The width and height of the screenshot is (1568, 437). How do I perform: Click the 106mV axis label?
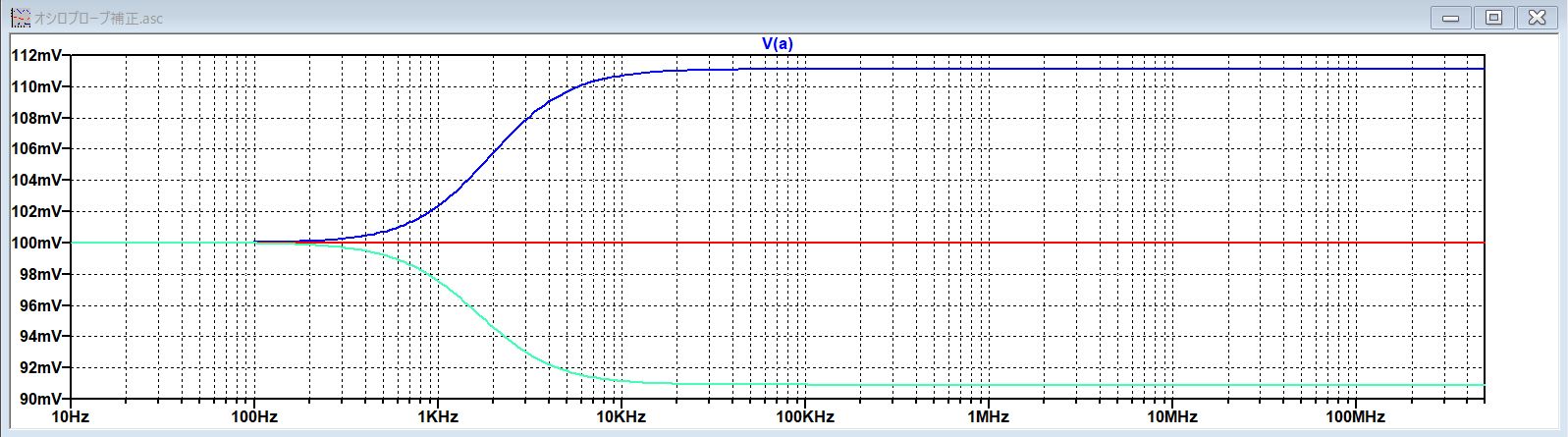coord(35,148)
